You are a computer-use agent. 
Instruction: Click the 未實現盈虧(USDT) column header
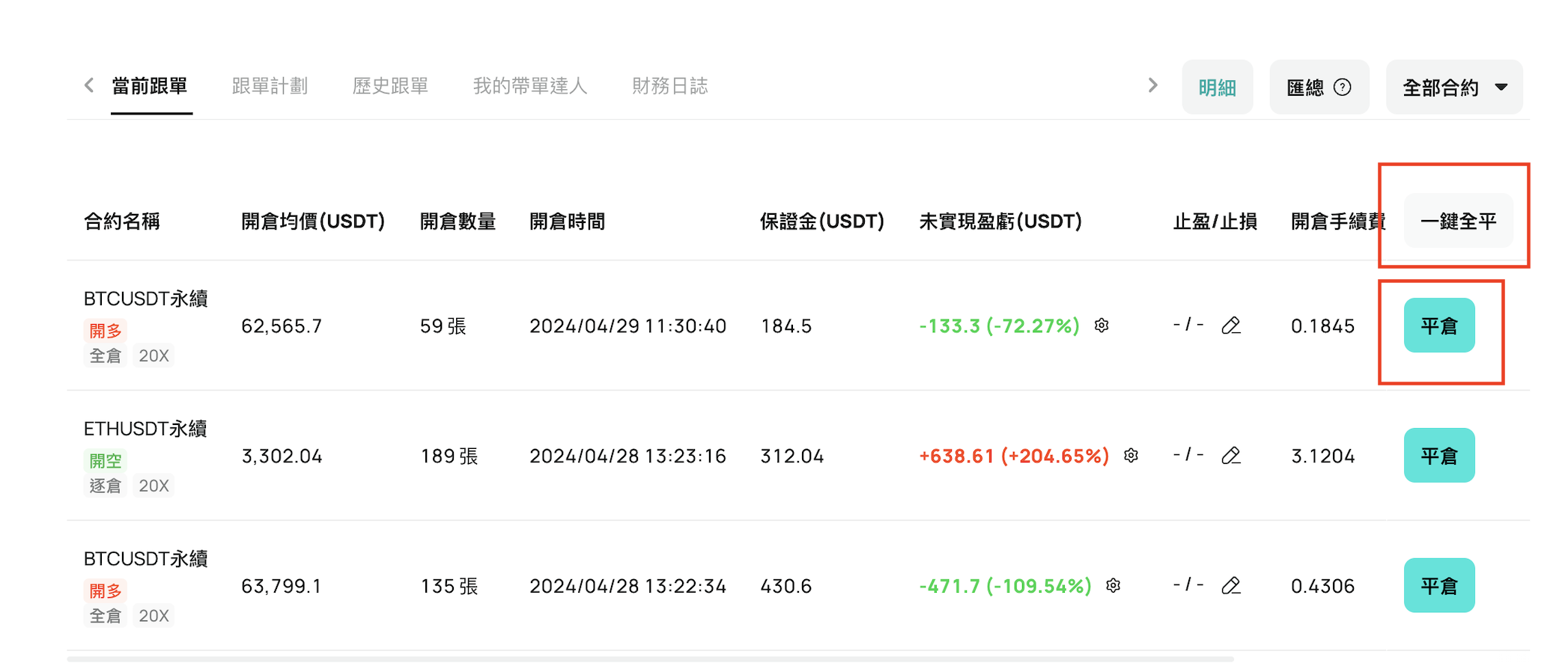click(x=1000, y=222)
